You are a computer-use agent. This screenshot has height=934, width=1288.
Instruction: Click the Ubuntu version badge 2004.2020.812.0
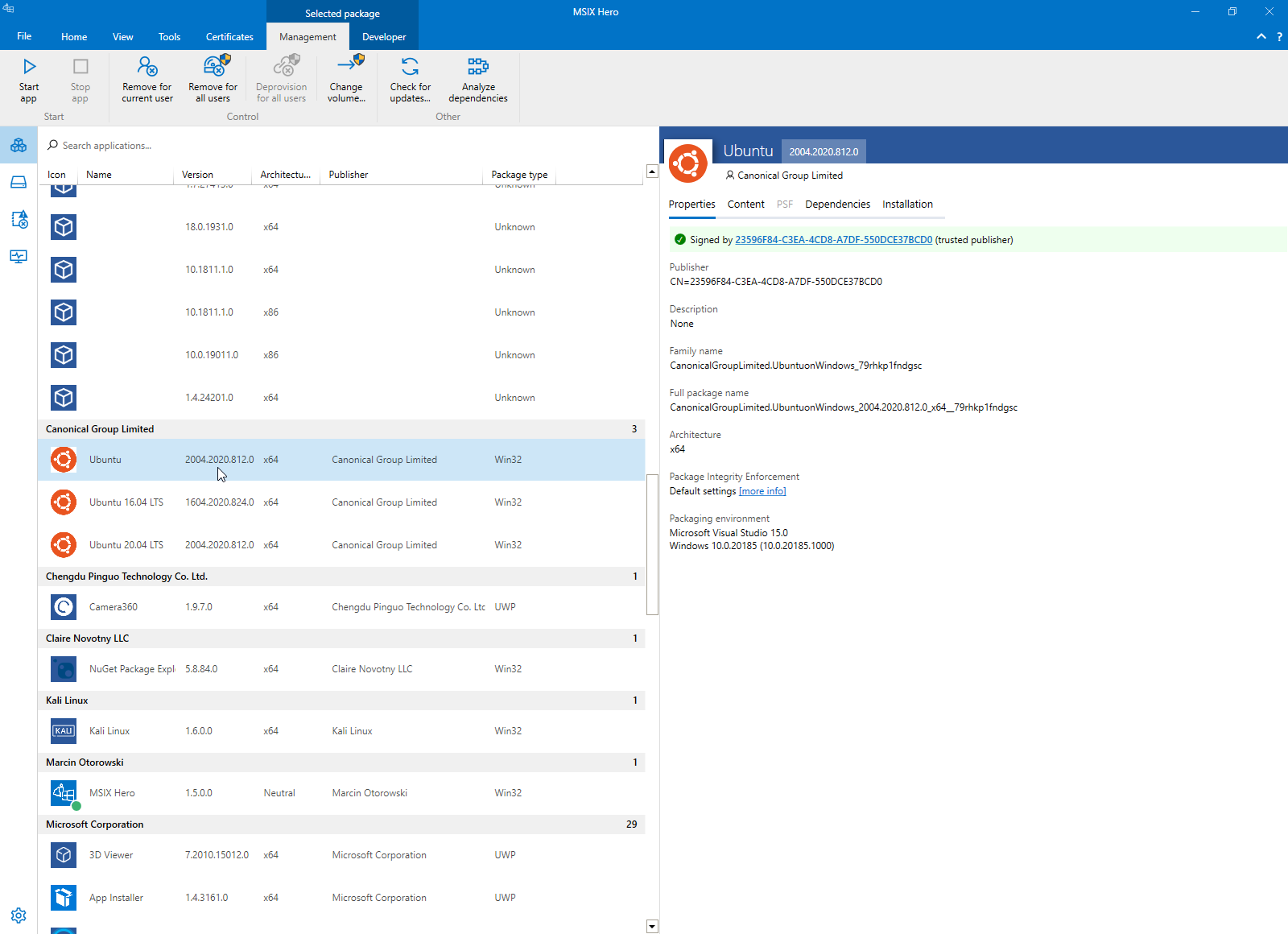(824, 151)
